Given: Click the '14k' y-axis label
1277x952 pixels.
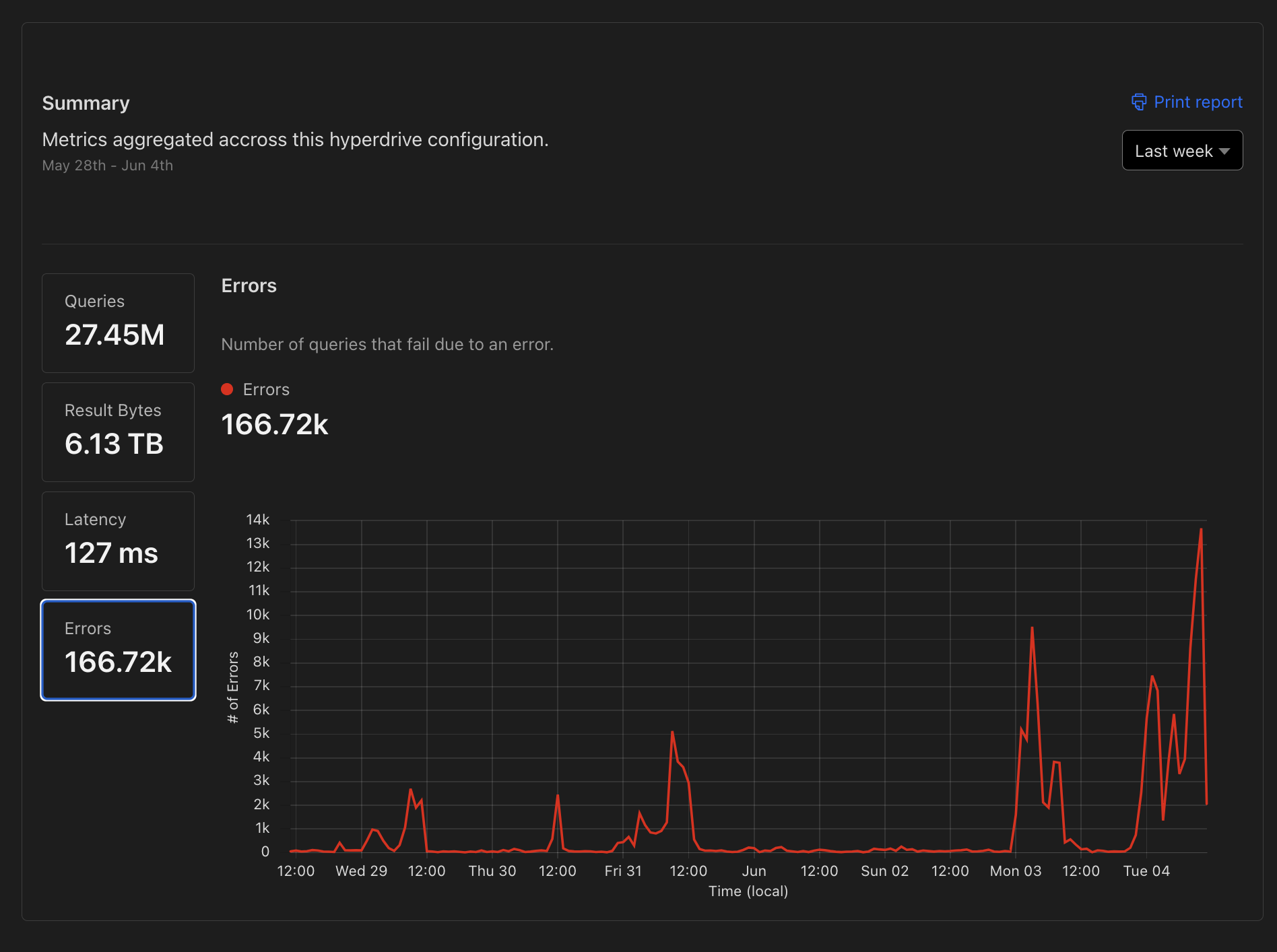Looking at the screenshot, I should coord(258,519).
